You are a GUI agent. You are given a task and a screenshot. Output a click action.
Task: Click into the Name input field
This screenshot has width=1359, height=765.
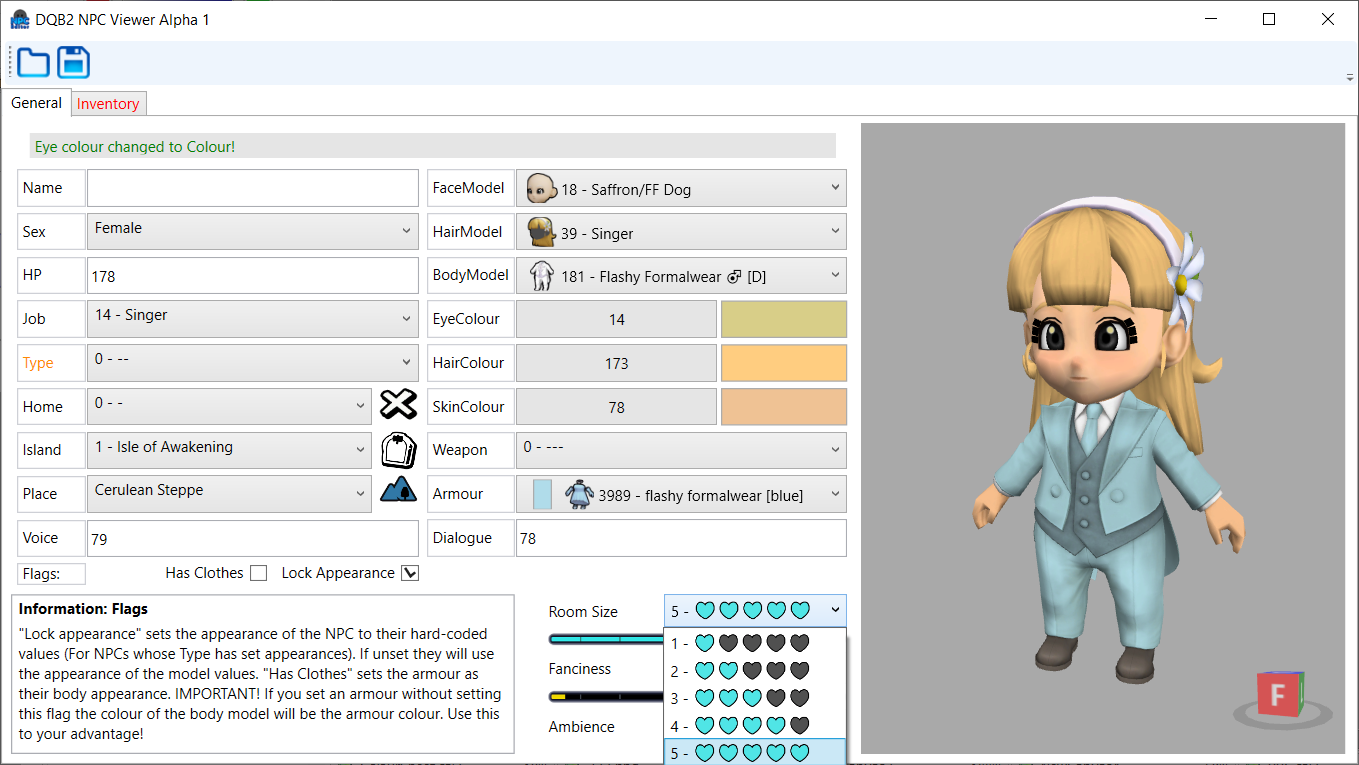click(x=253, y=188)
